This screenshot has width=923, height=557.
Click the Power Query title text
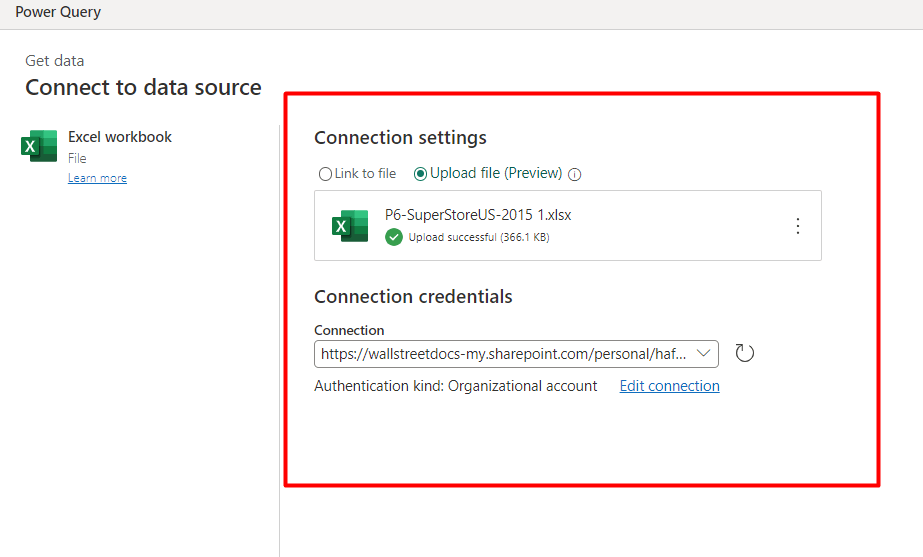[x=58, y=12]
